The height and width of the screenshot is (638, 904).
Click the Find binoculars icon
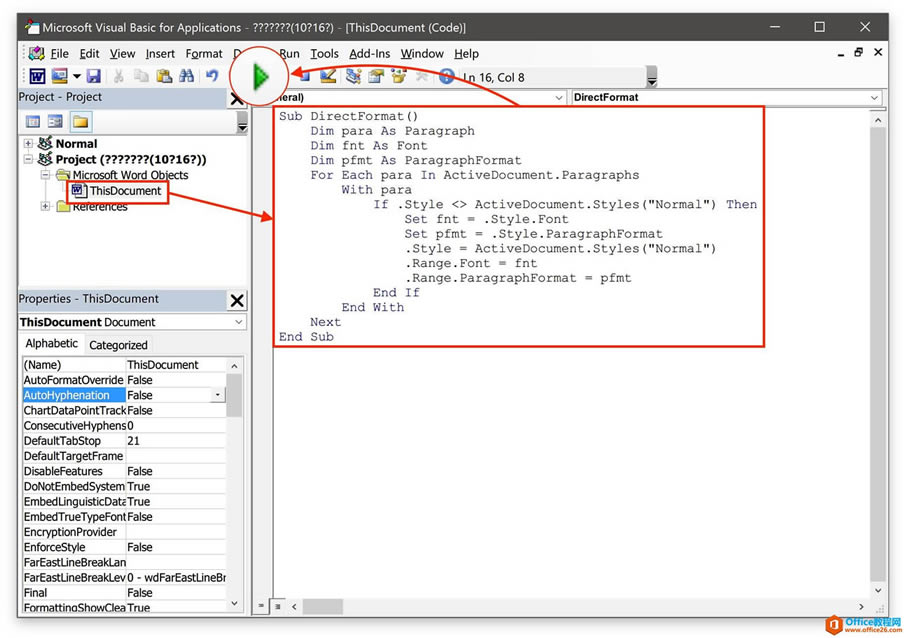[186, 76]
